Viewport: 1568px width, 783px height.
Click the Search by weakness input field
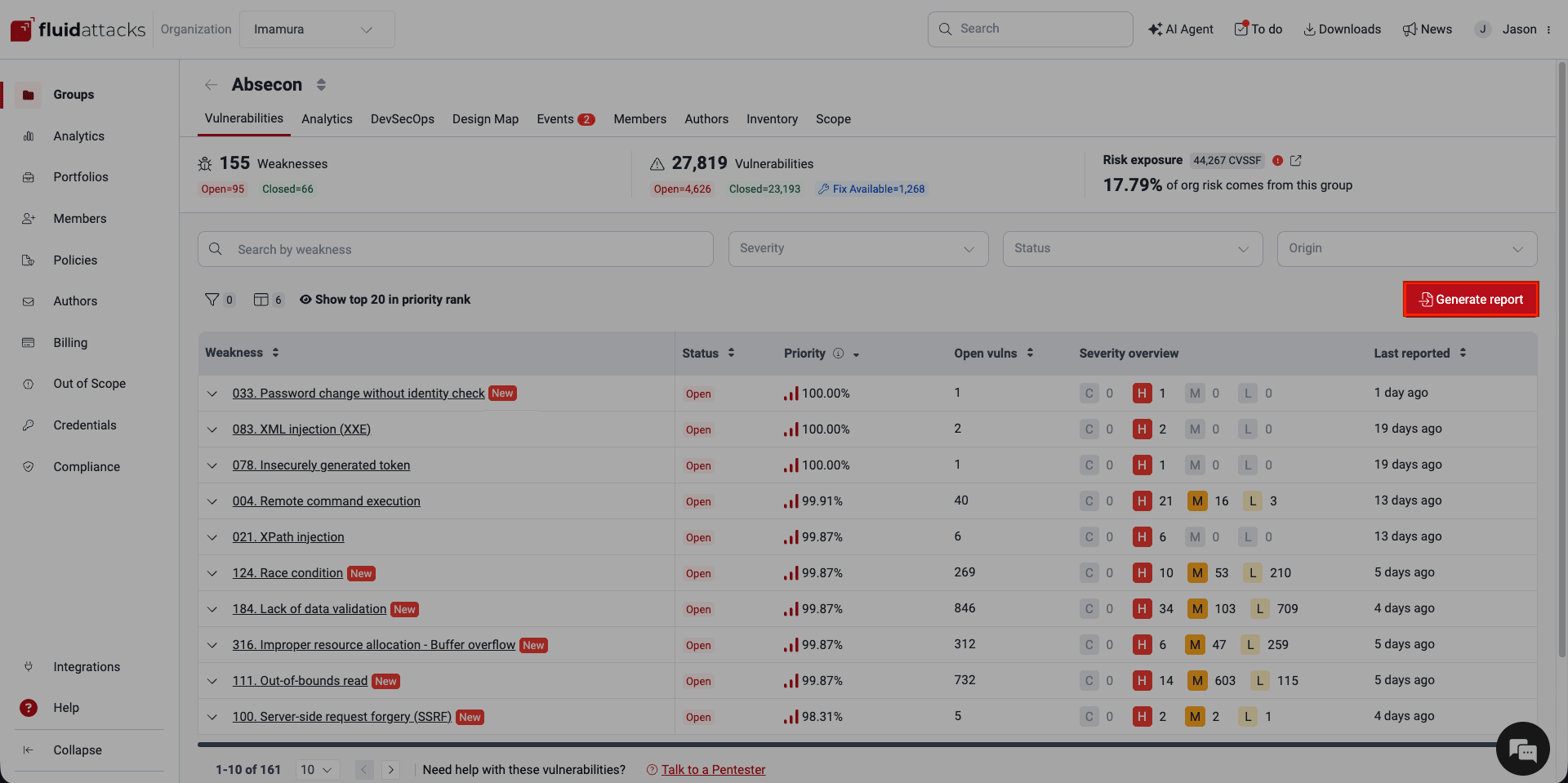pyautogui.click(x=455, y=248)
